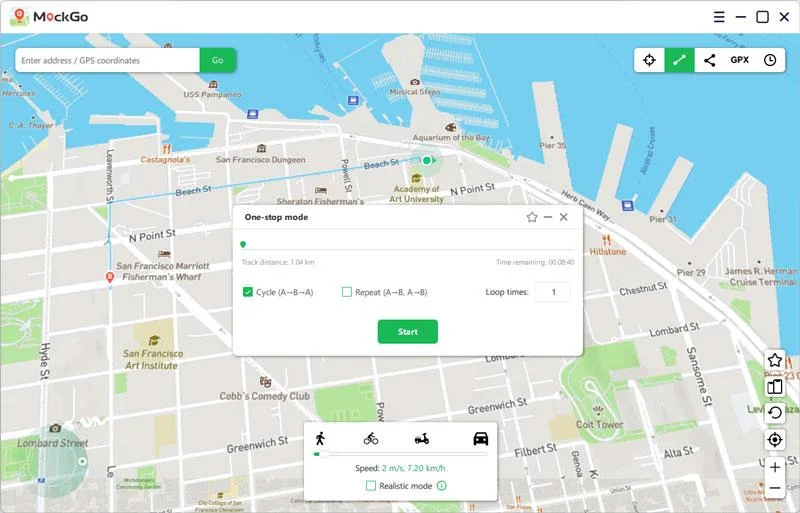Screen dimensions: 800x513
Task: Select the teleport mode crosshair icon
Action: pyautogui.click(x=649, y=60)
